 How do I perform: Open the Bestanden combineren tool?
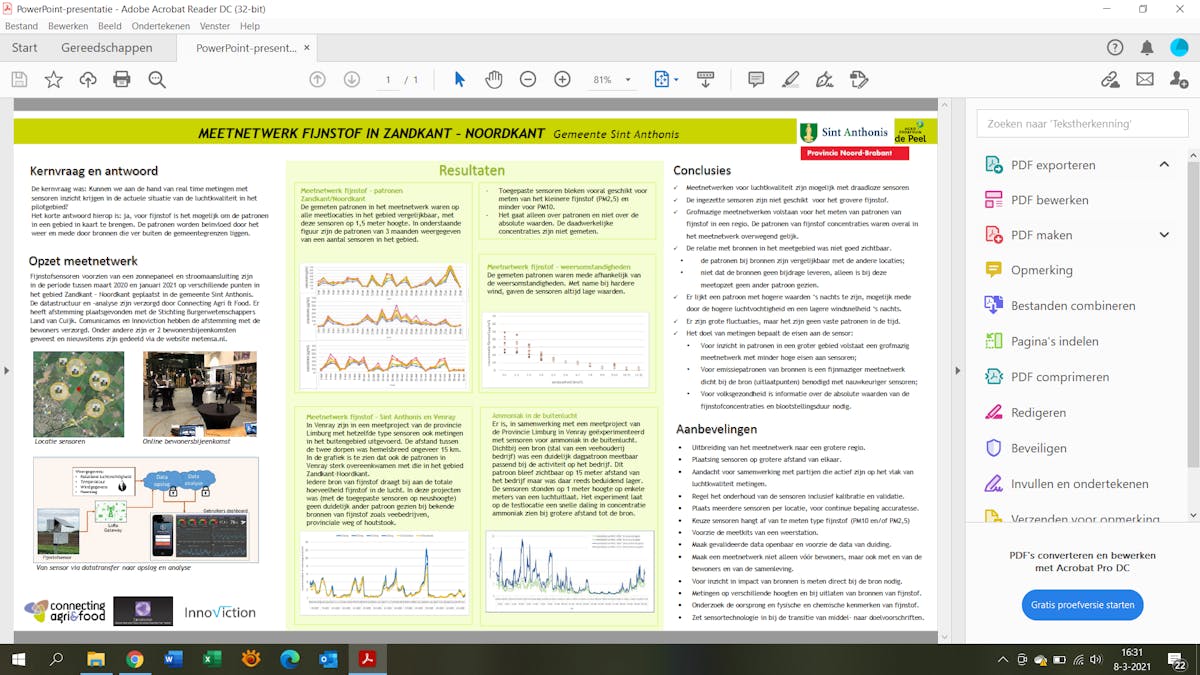(1073, 306)
